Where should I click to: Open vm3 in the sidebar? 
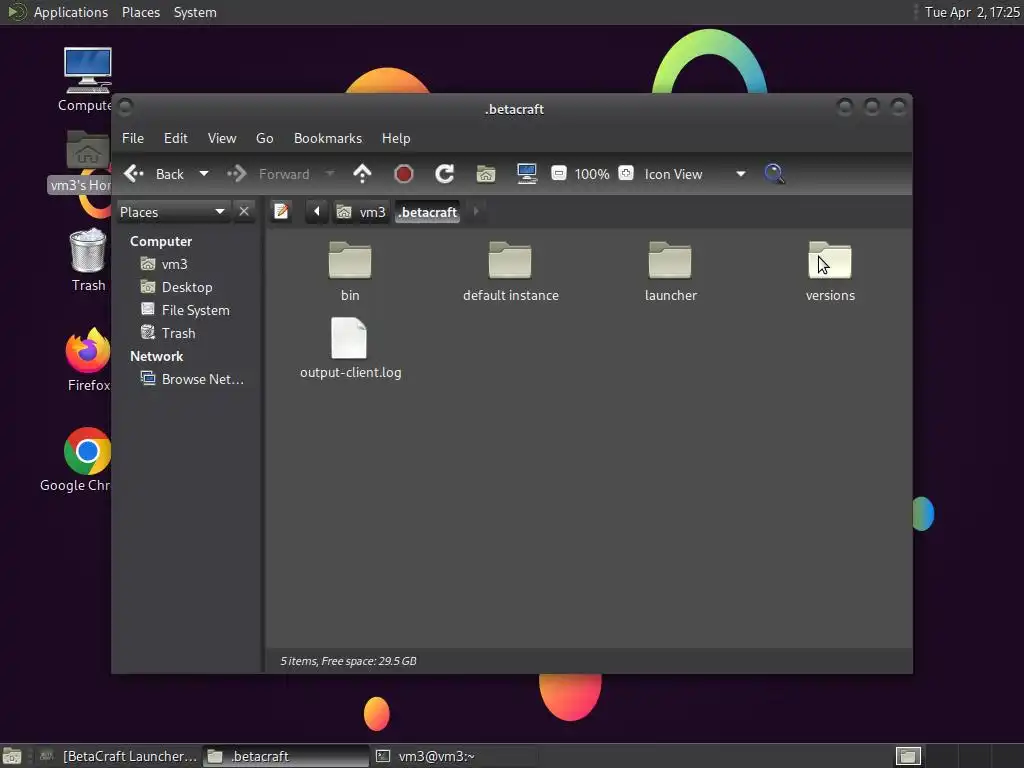[174, 264]
